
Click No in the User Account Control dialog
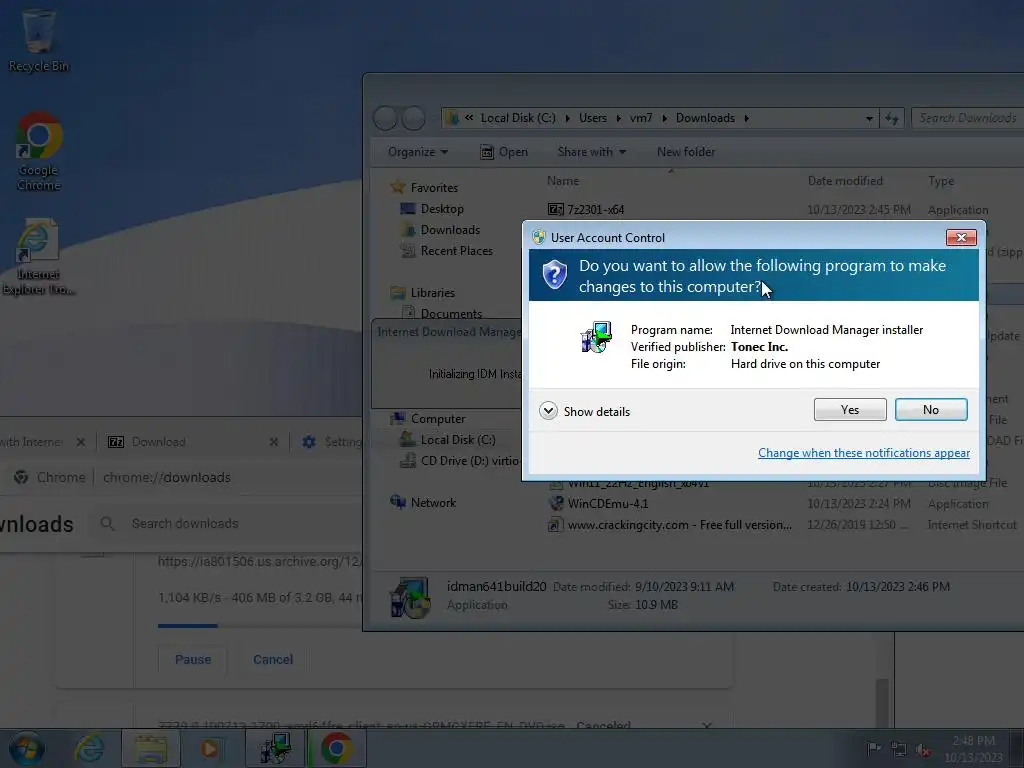pos(931,409)
